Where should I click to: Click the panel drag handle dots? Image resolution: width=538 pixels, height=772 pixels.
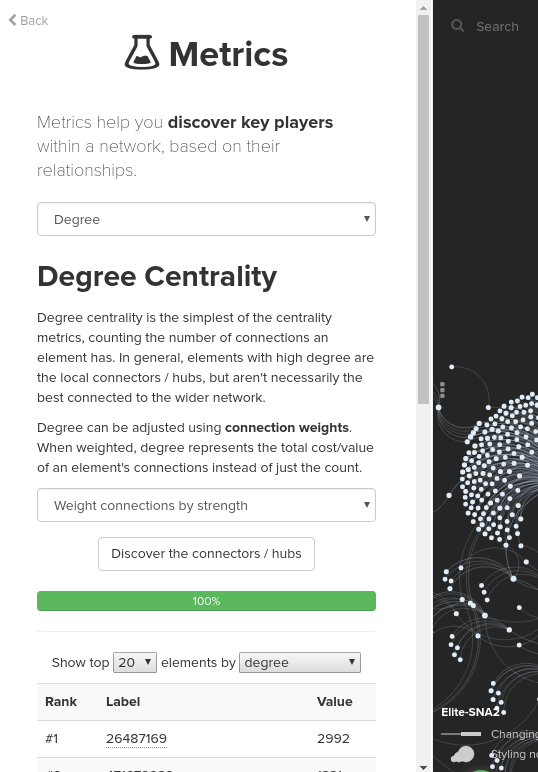pos(442,389)
